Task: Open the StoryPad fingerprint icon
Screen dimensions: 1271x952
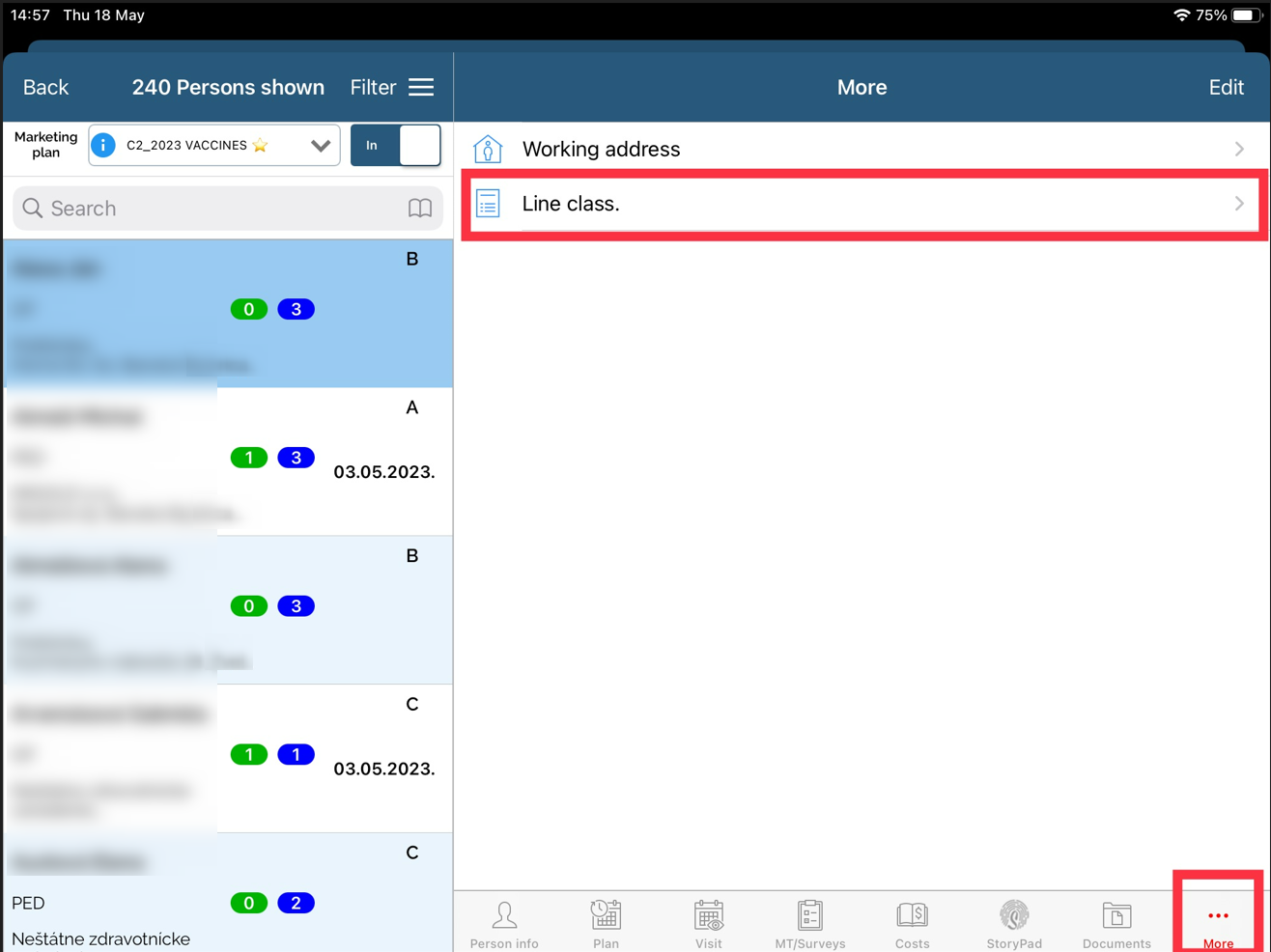Action: coord(1014,915)
